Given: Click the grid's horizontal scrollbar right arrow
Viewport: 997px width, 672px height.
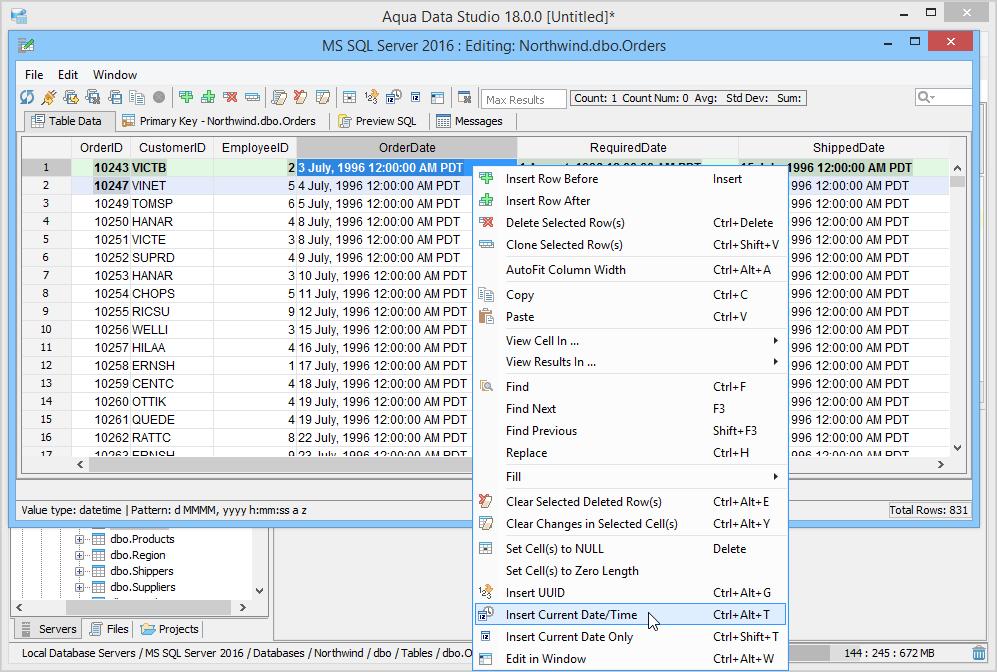Looking at the screenshot, I should [941, 465].
